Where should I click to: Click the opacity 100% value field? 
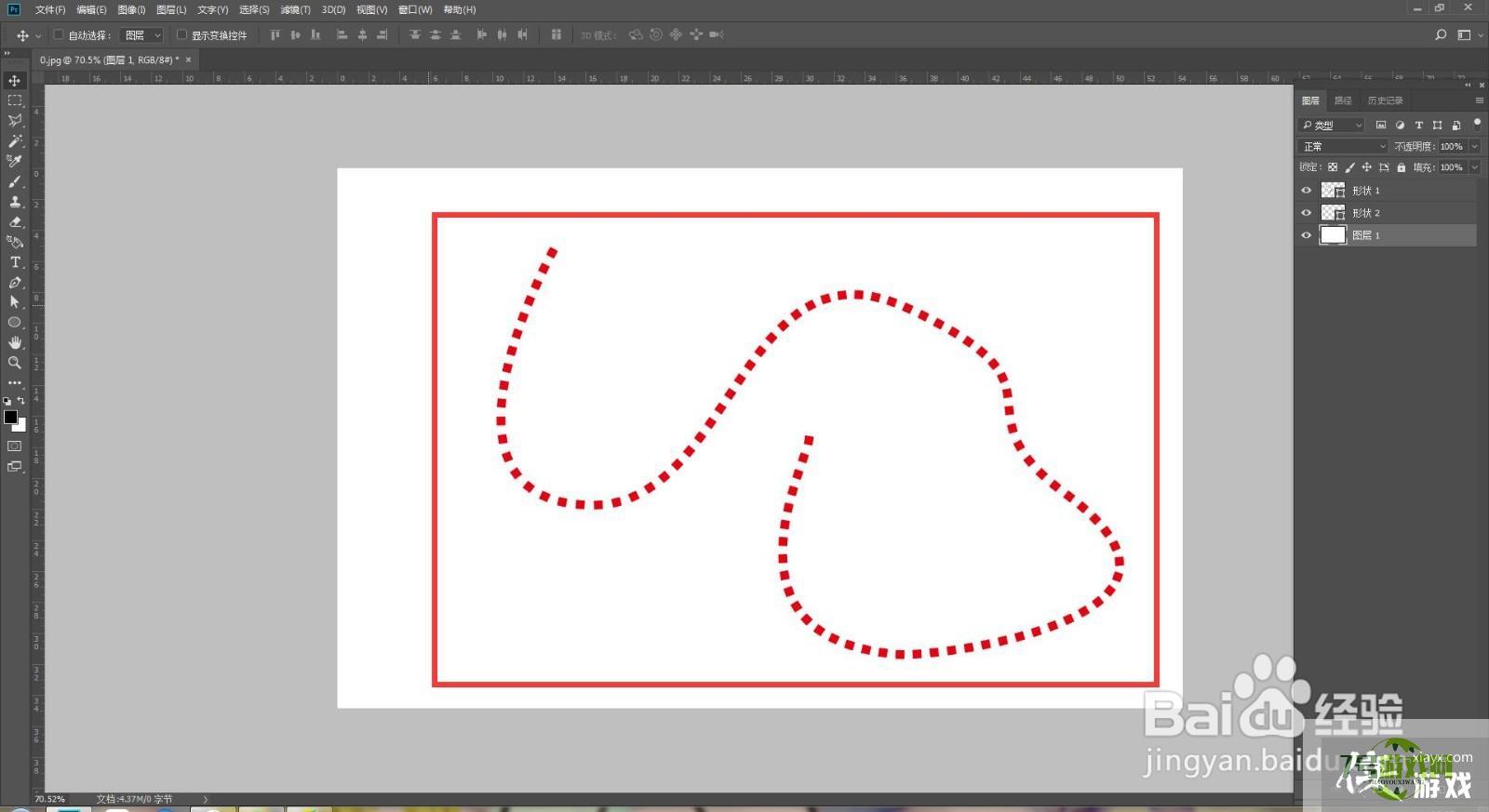(x=1452, y=146)
